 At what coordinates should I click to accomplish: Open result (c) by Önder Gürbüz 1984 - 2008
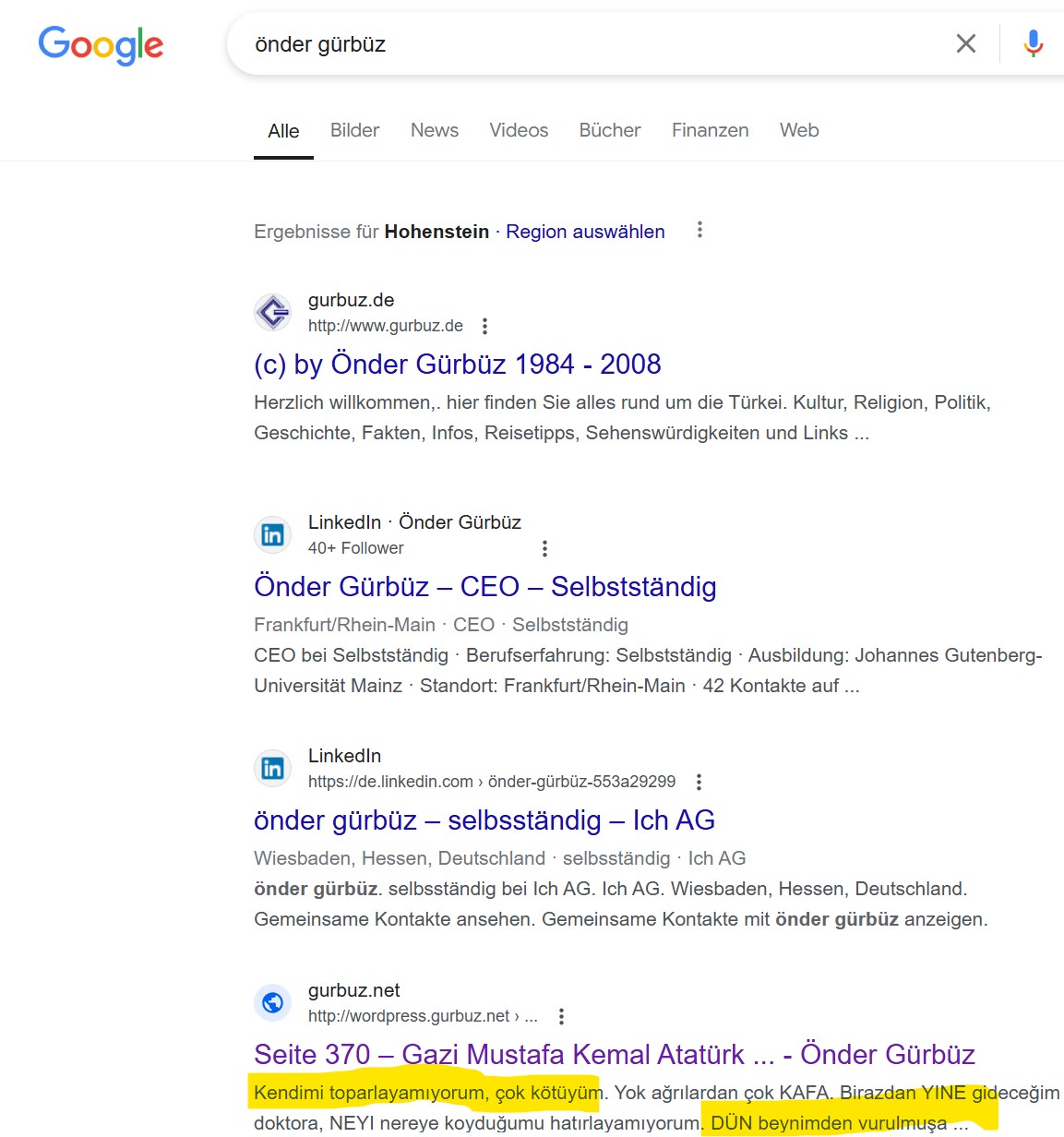[x=458, y=365]
